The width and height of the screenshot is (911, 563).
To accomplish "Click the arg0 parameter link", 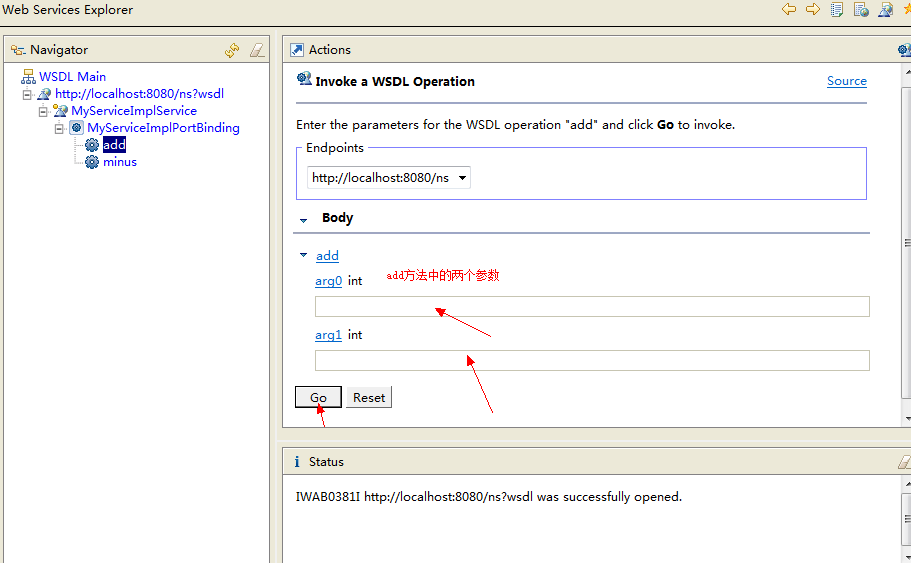I will 328,281.
